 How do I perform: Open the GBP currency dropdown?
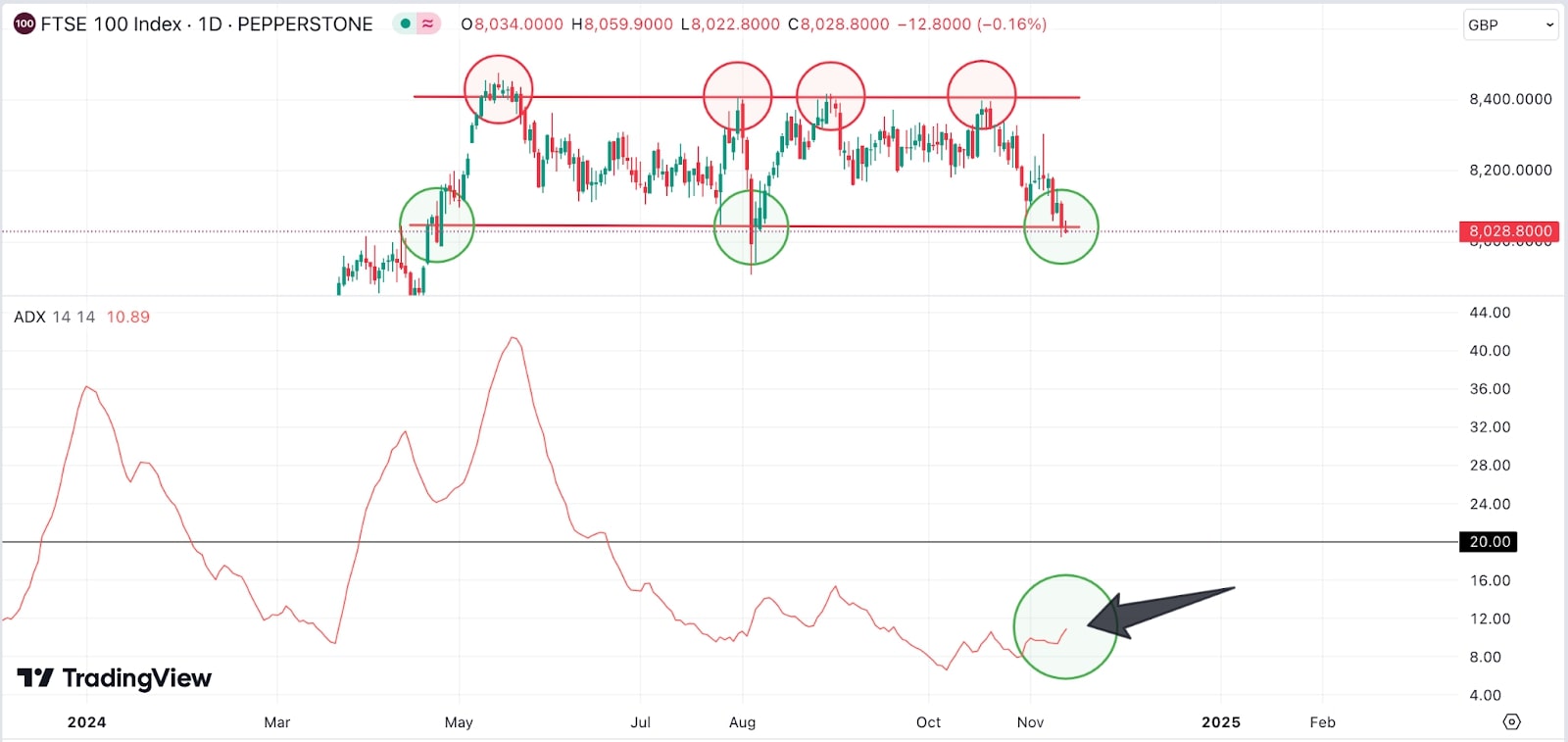(x=1511, y=25)
